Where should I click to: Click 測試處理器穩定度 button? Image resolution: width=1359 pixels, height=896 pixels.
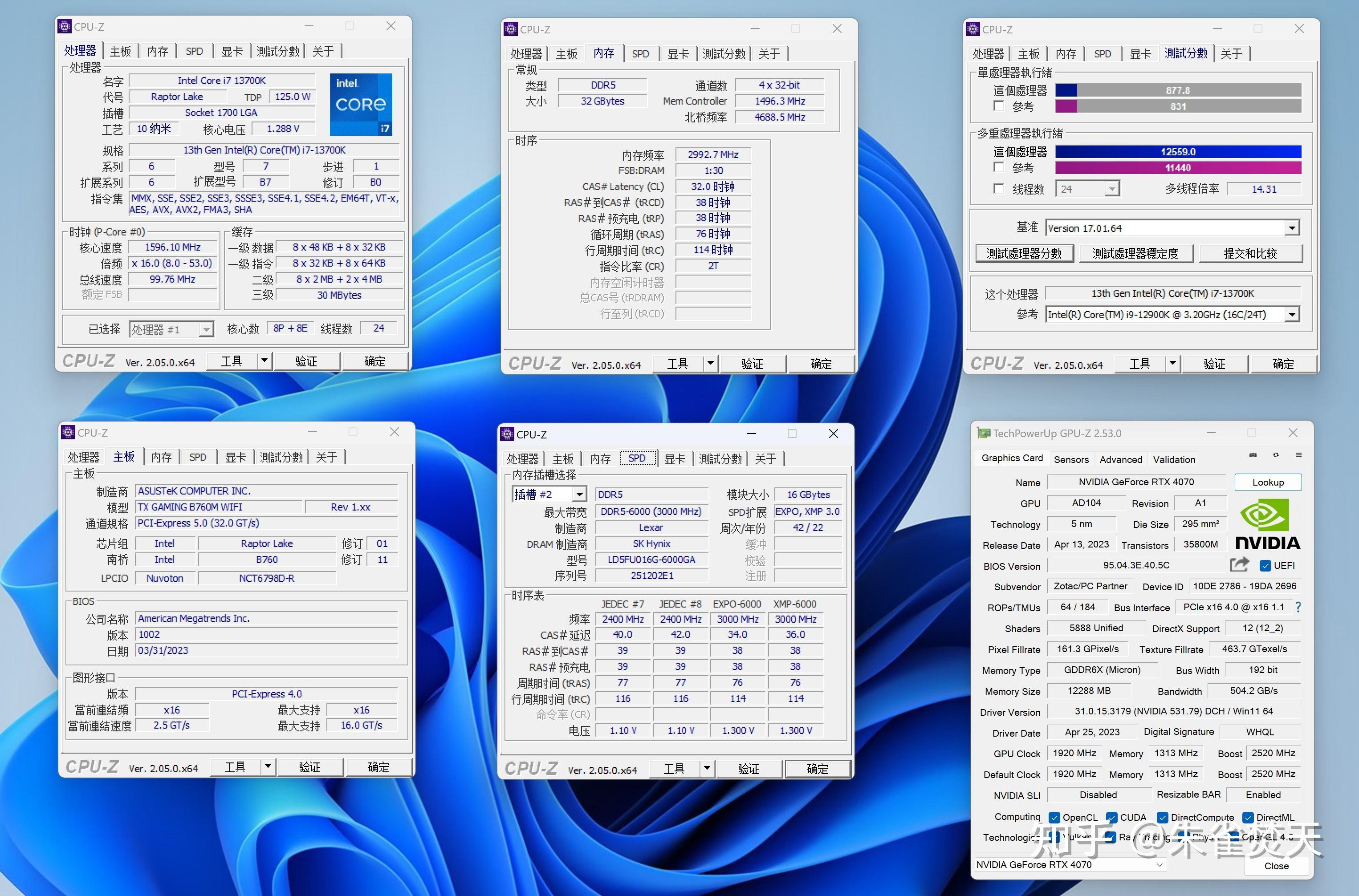[1135, 253]
